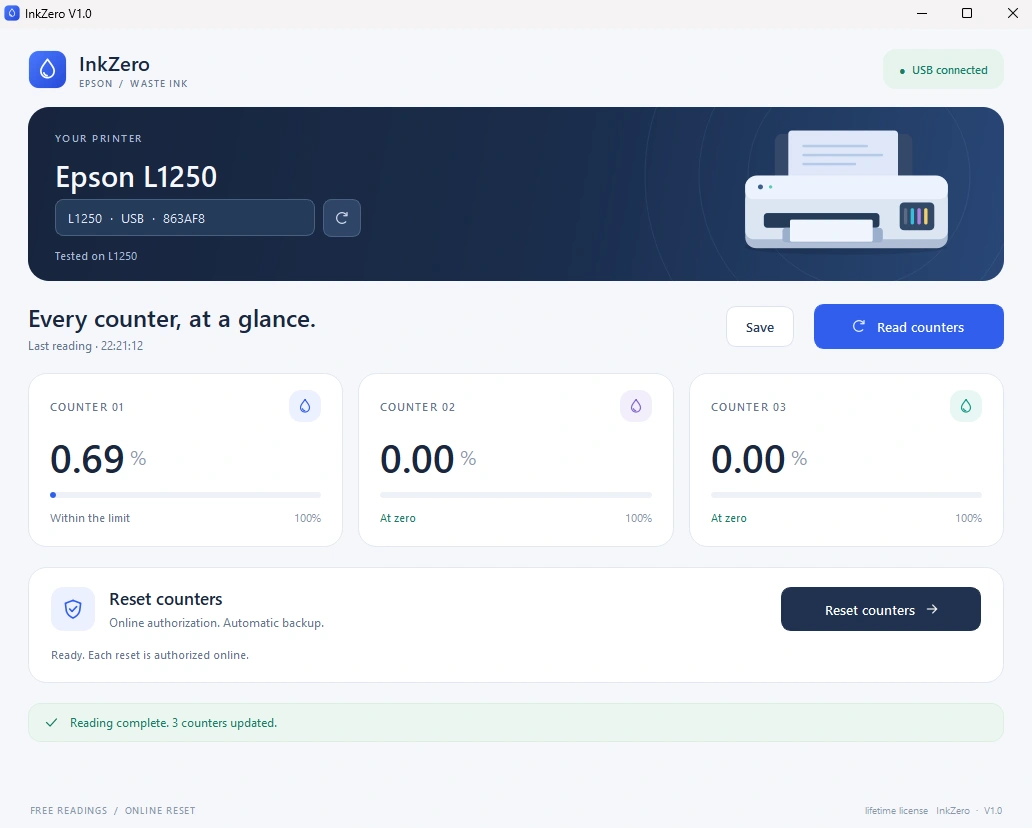
Task: Click the dark Reset counters button
Action: click(881, 609)
